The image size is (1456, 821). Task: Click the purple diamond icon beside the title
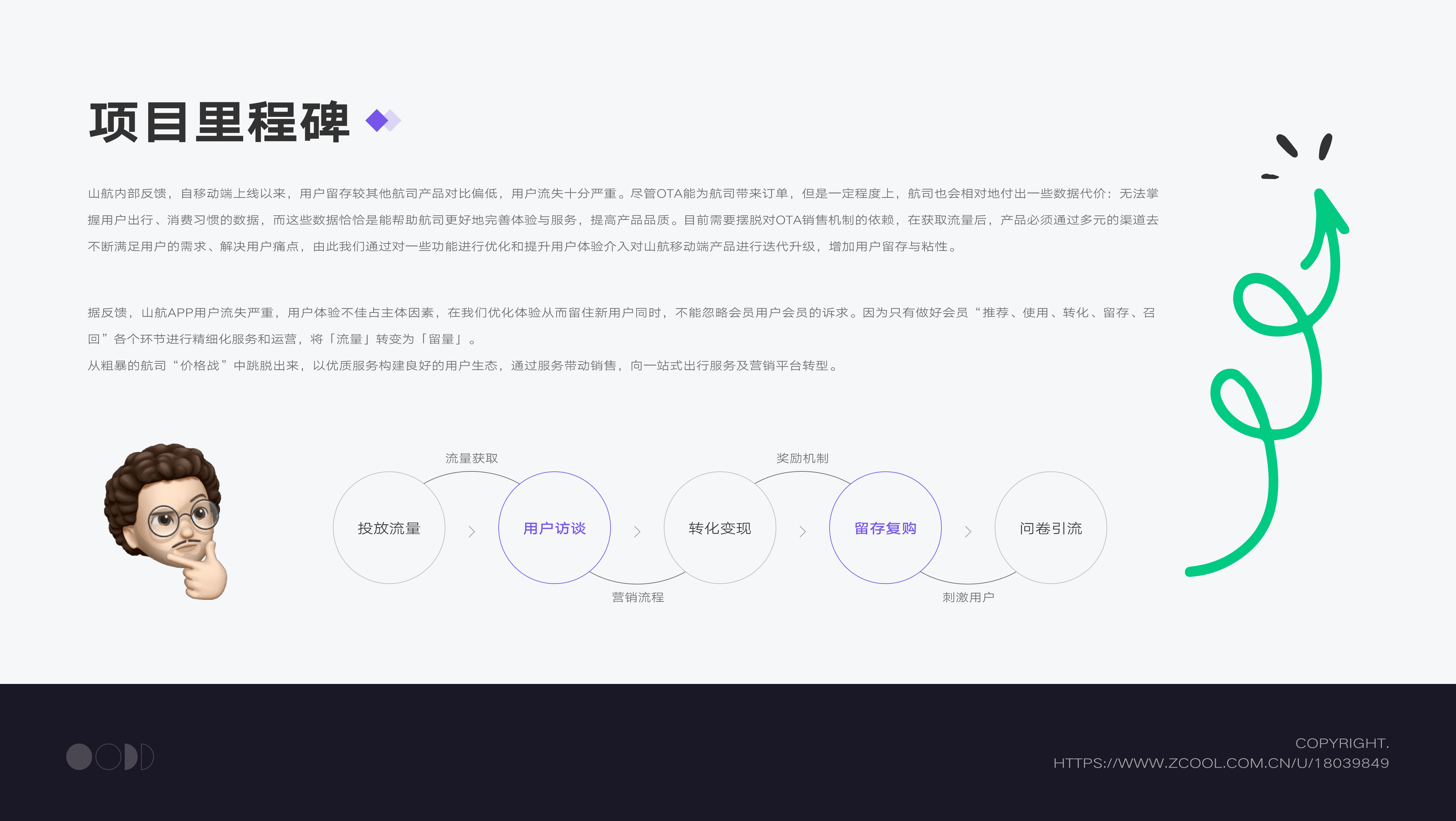pos(383,121)
